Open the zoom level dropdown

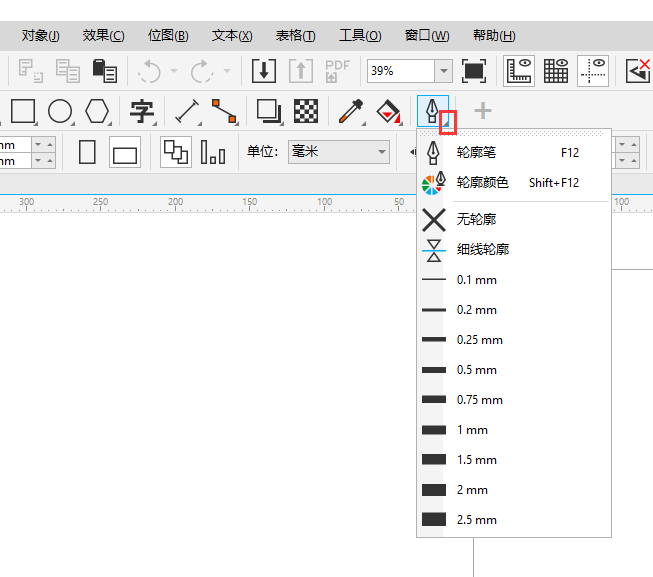pos(443,71)
